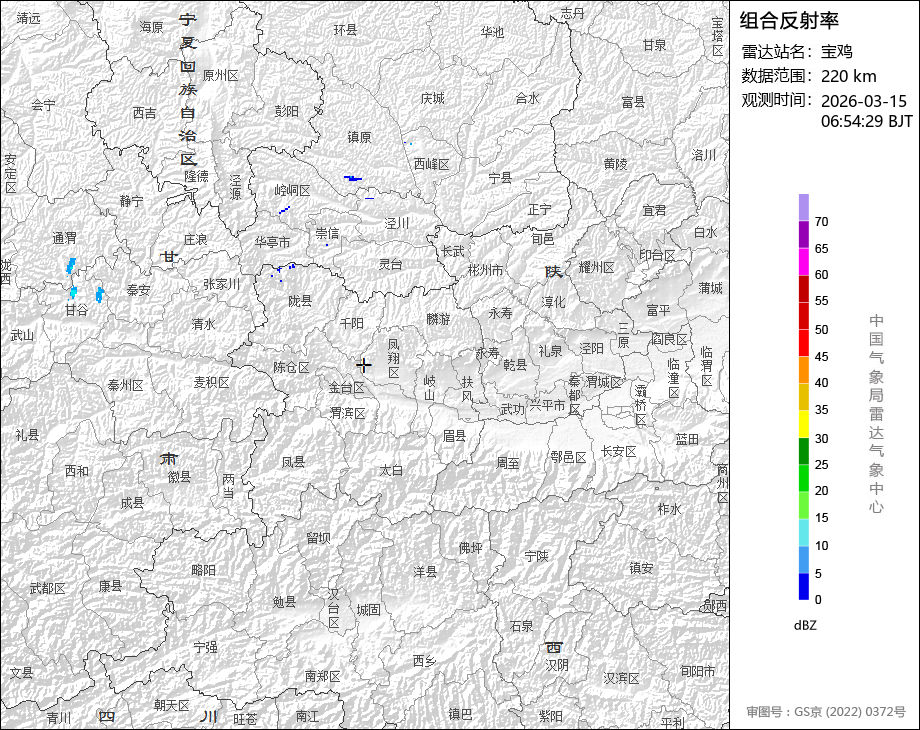
Task: Click the 审图号 GS京 (2022) 0372号 text
Action: (x=826, y=712)
